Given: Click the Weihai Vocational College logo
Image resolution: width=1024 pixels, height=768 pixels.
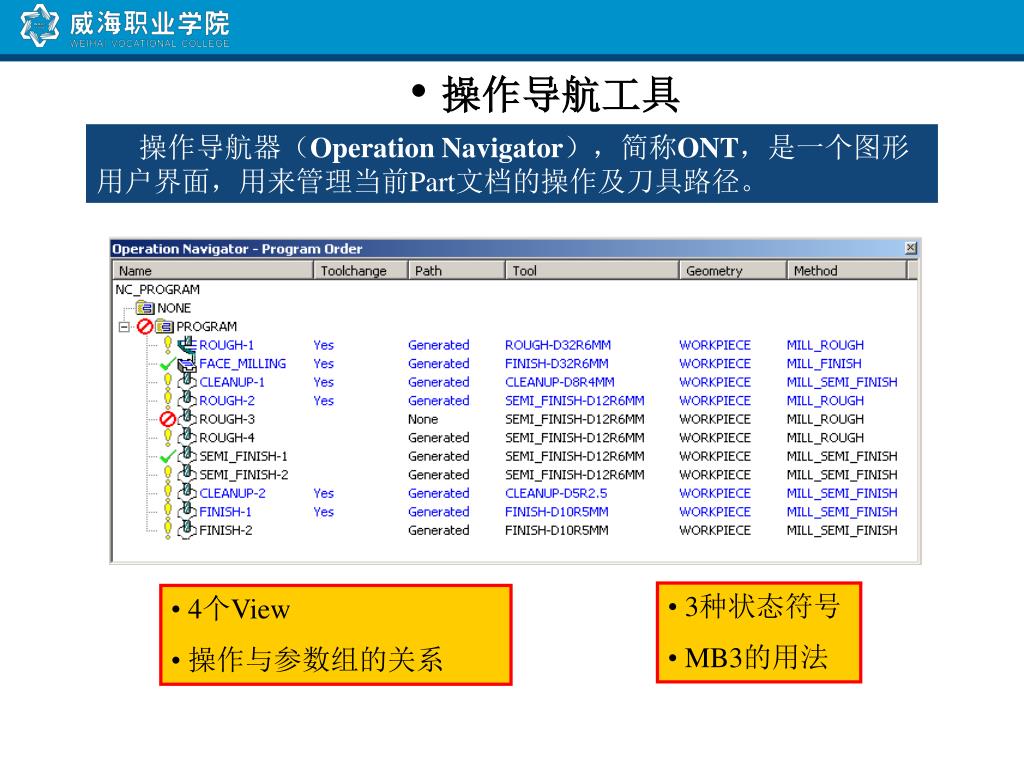Looking at the screenshot, I should click(125, 26).
